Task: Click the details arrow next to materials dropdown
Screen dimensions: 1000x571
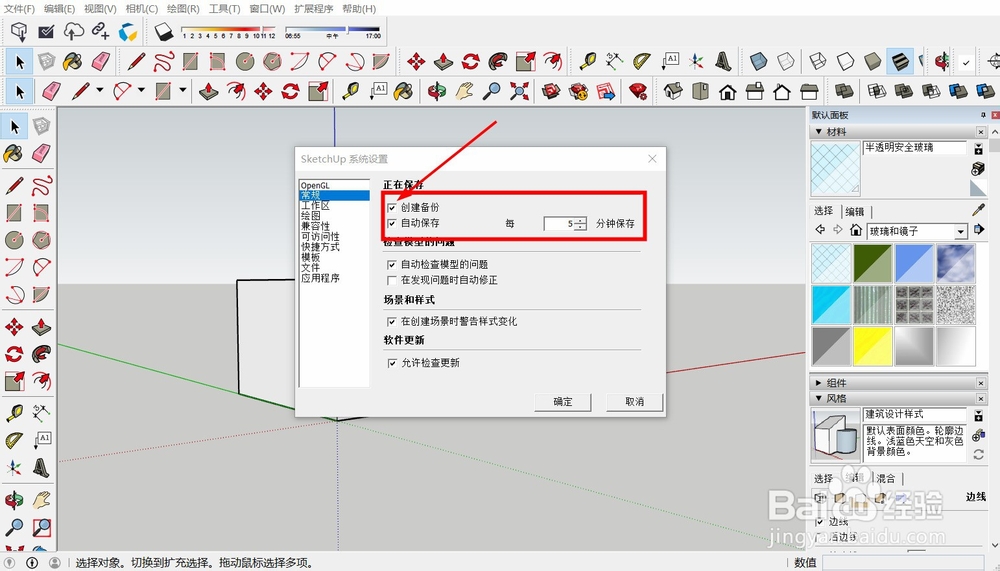Action: pyautogui.click(x=980, y=230)
